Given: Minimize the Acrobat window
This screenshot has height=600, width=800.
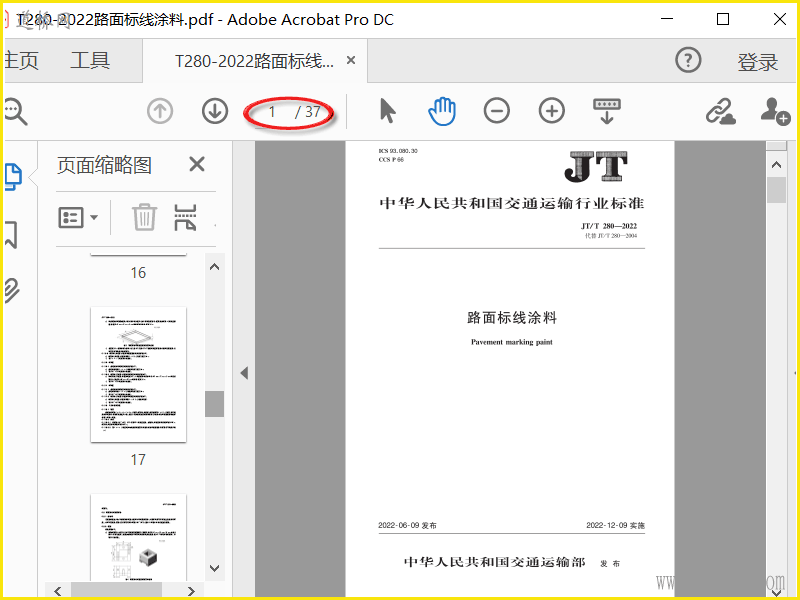Looking at the screenshot, I should (667, 19).
